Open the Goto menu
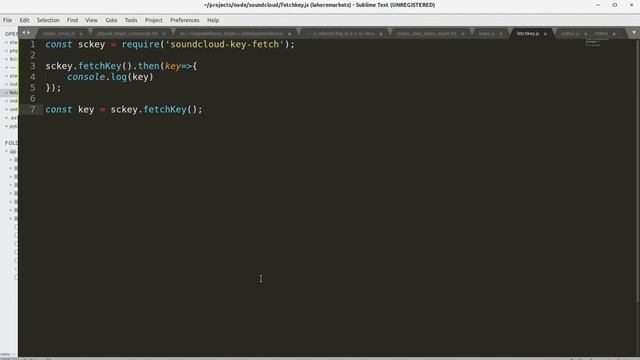 [111, 20]
